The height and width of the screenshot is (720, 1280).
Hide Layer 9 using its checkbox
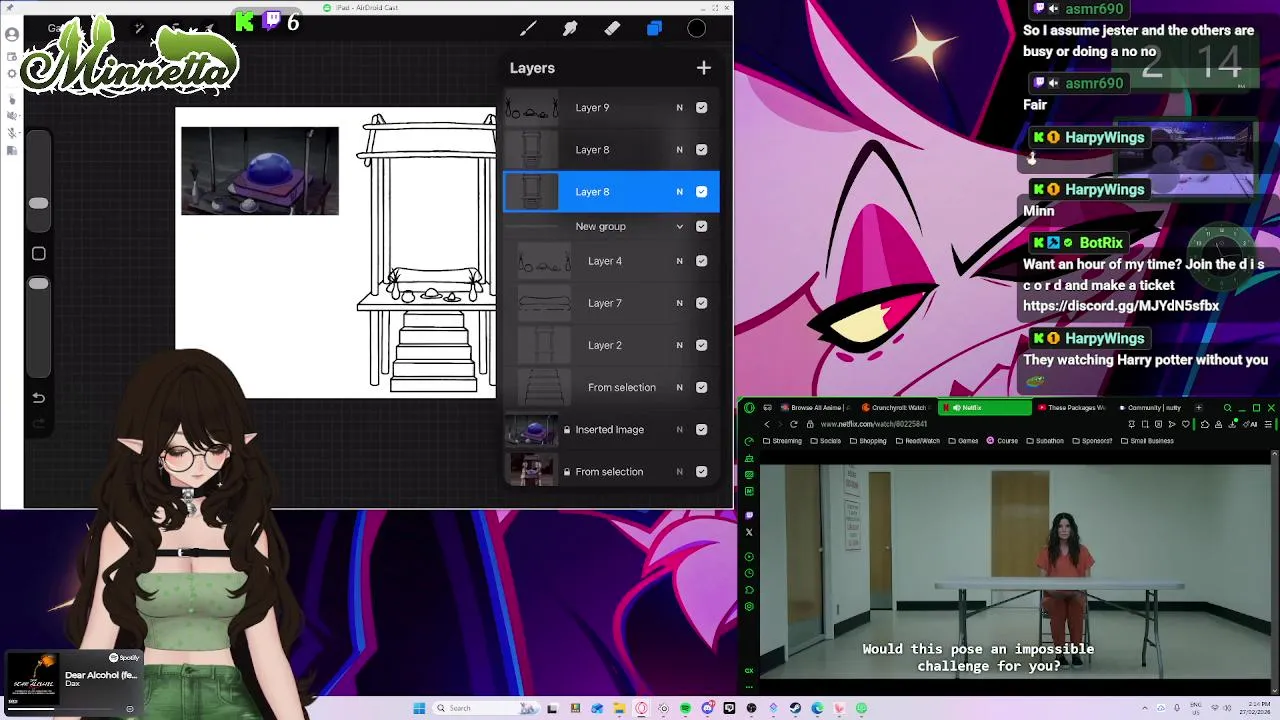pyautogui.click(x=701, y=108)
